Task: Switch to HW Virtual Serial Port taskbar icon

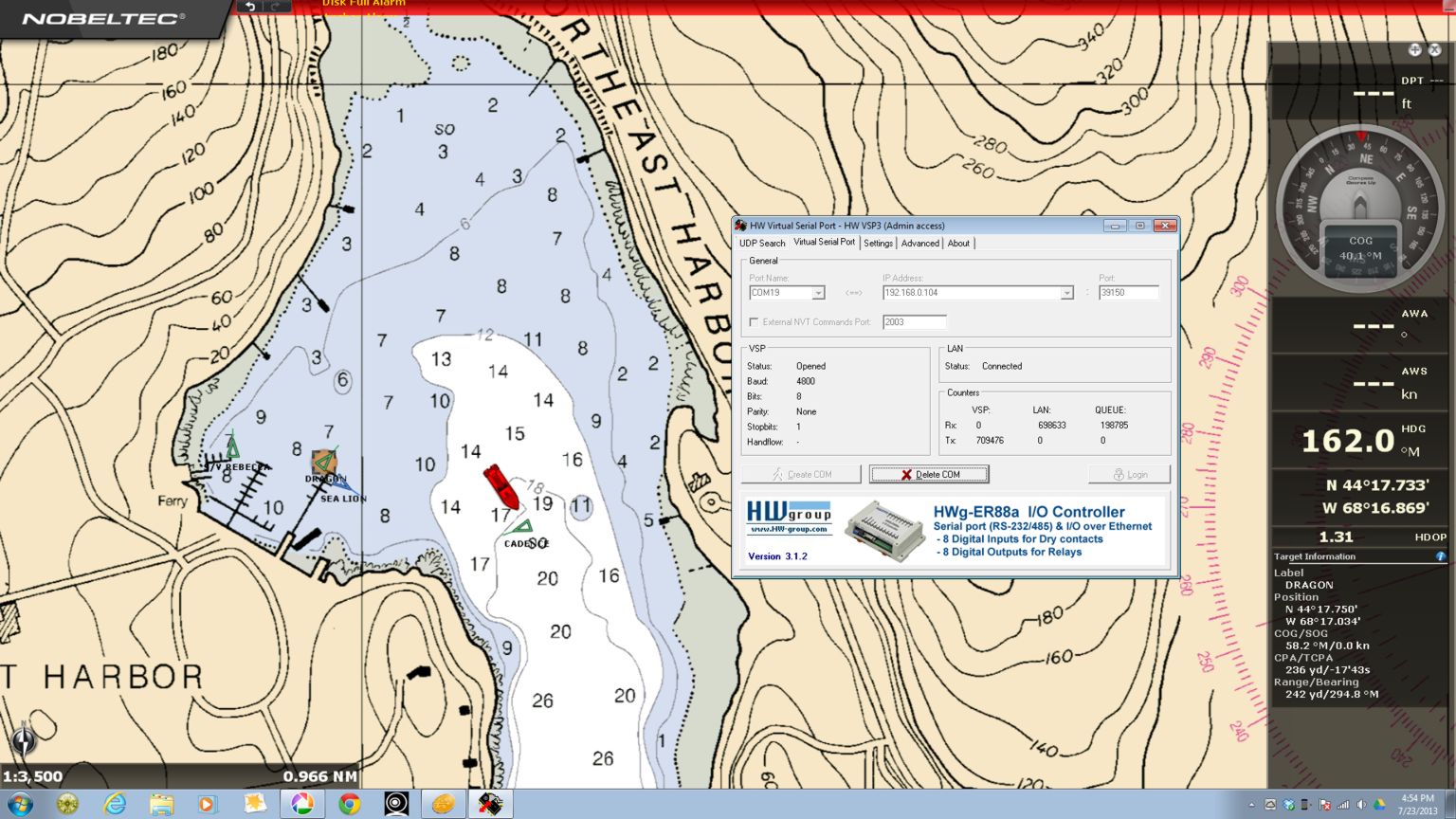Action: point(490,805)
